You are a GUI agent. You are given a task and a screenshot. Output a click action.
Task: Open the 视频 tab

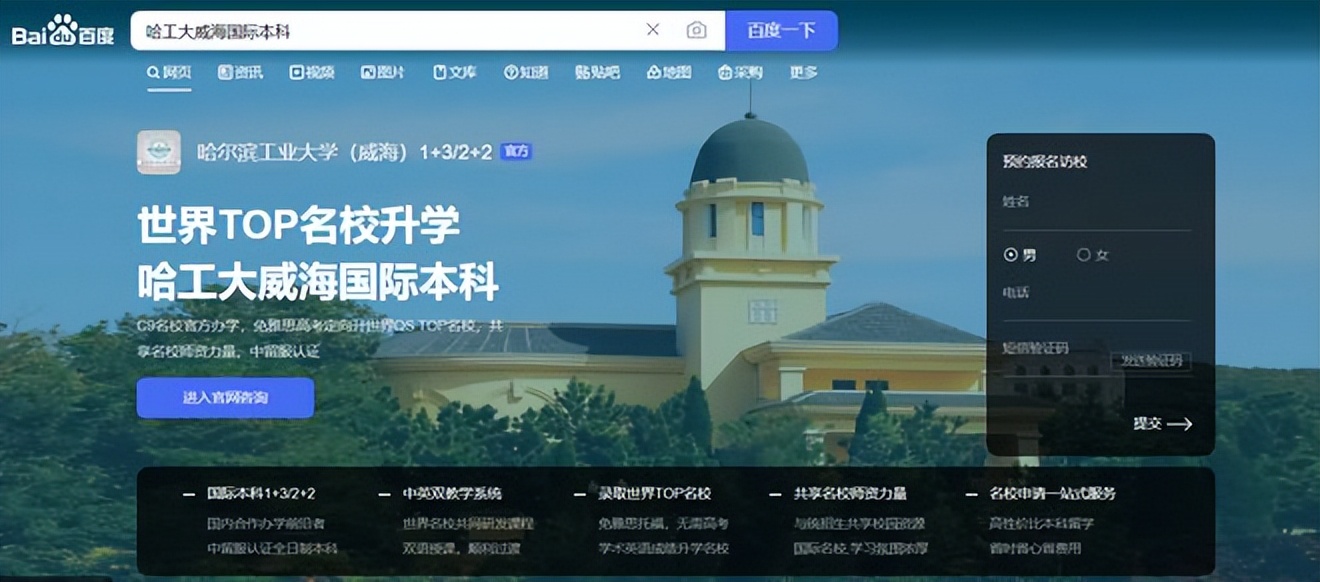(312, 72)
